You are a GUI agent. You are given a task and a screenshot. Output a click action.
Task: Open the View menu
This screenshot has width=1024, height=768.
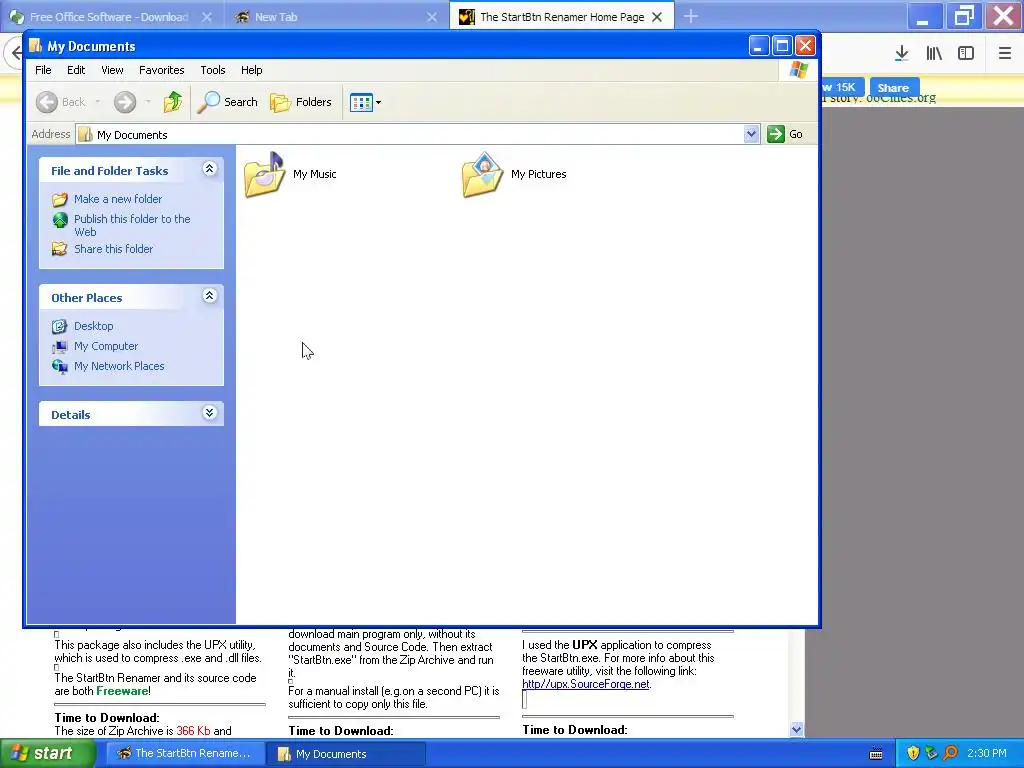pyautogui.click(x=112, y=70)
